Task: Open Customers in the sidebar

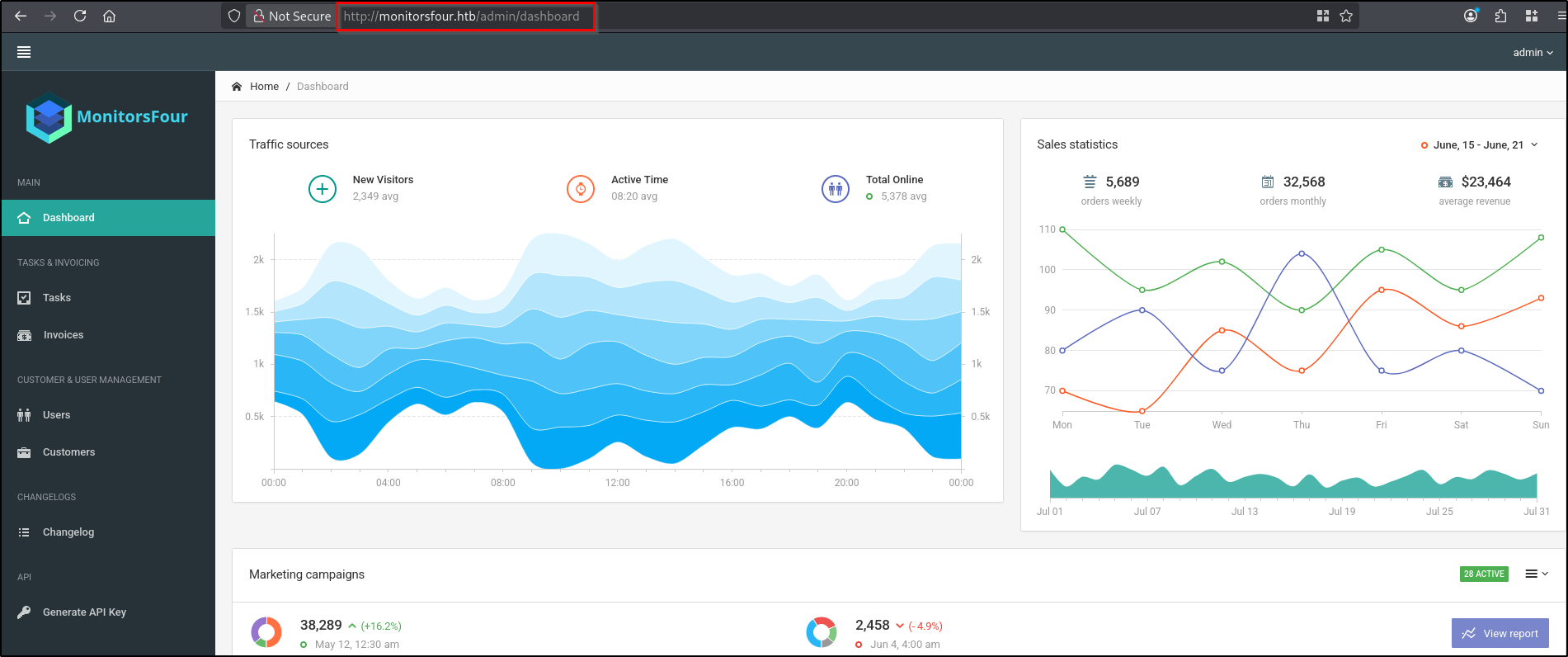Action: [x=108, y=452]
